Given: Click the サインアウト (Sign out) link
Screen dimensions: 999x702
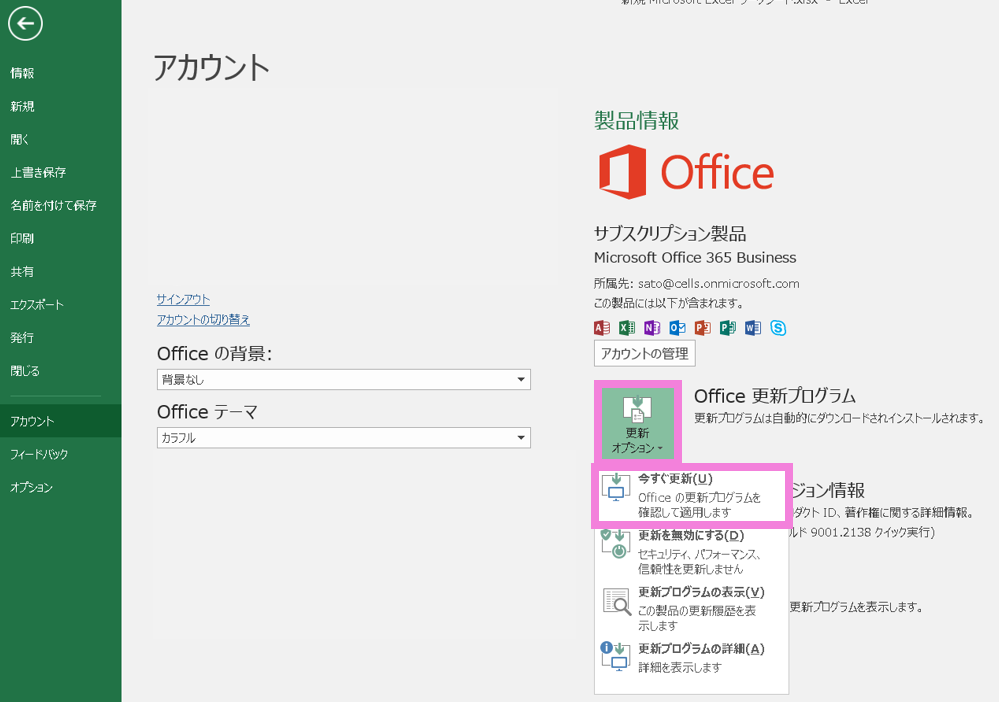Looking at the screenshot, I should click(183, 299).
